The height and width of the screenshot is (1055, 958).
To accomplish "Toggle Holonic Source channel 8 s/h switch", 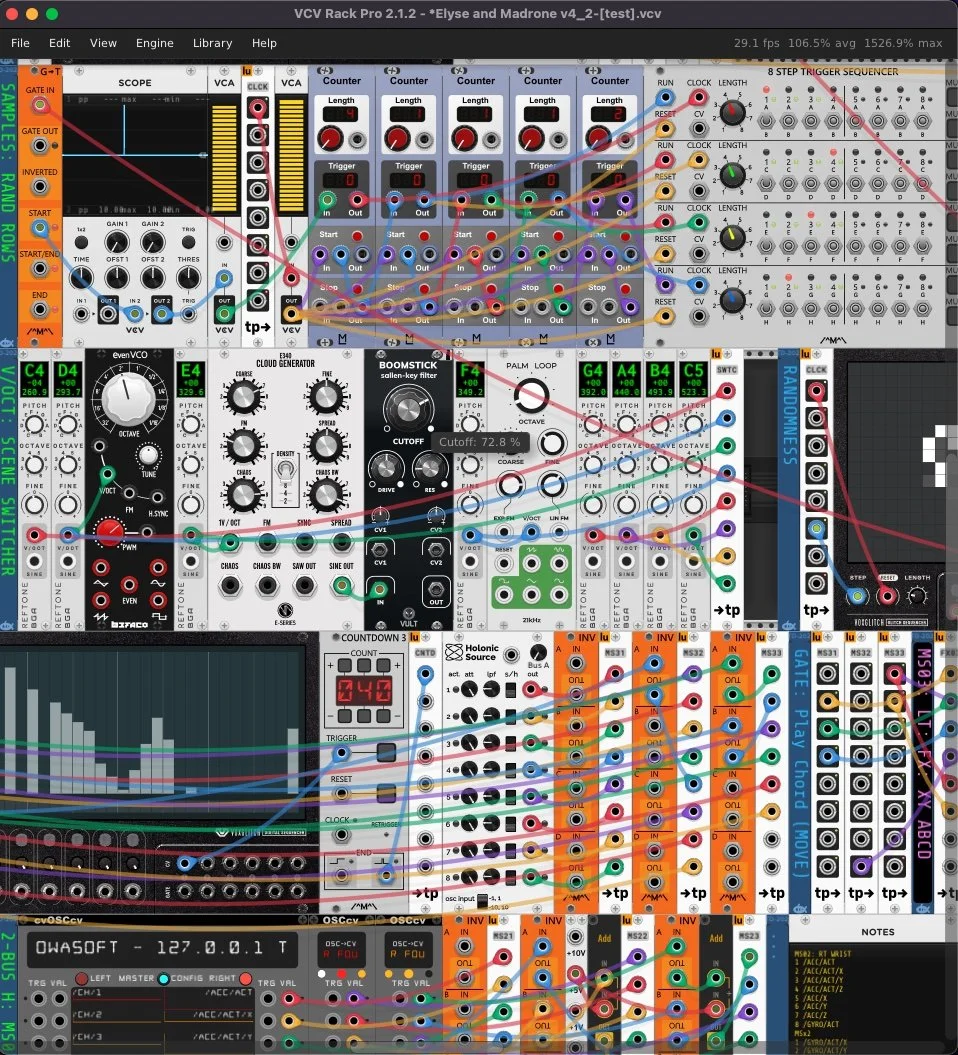I will (511, 876).
